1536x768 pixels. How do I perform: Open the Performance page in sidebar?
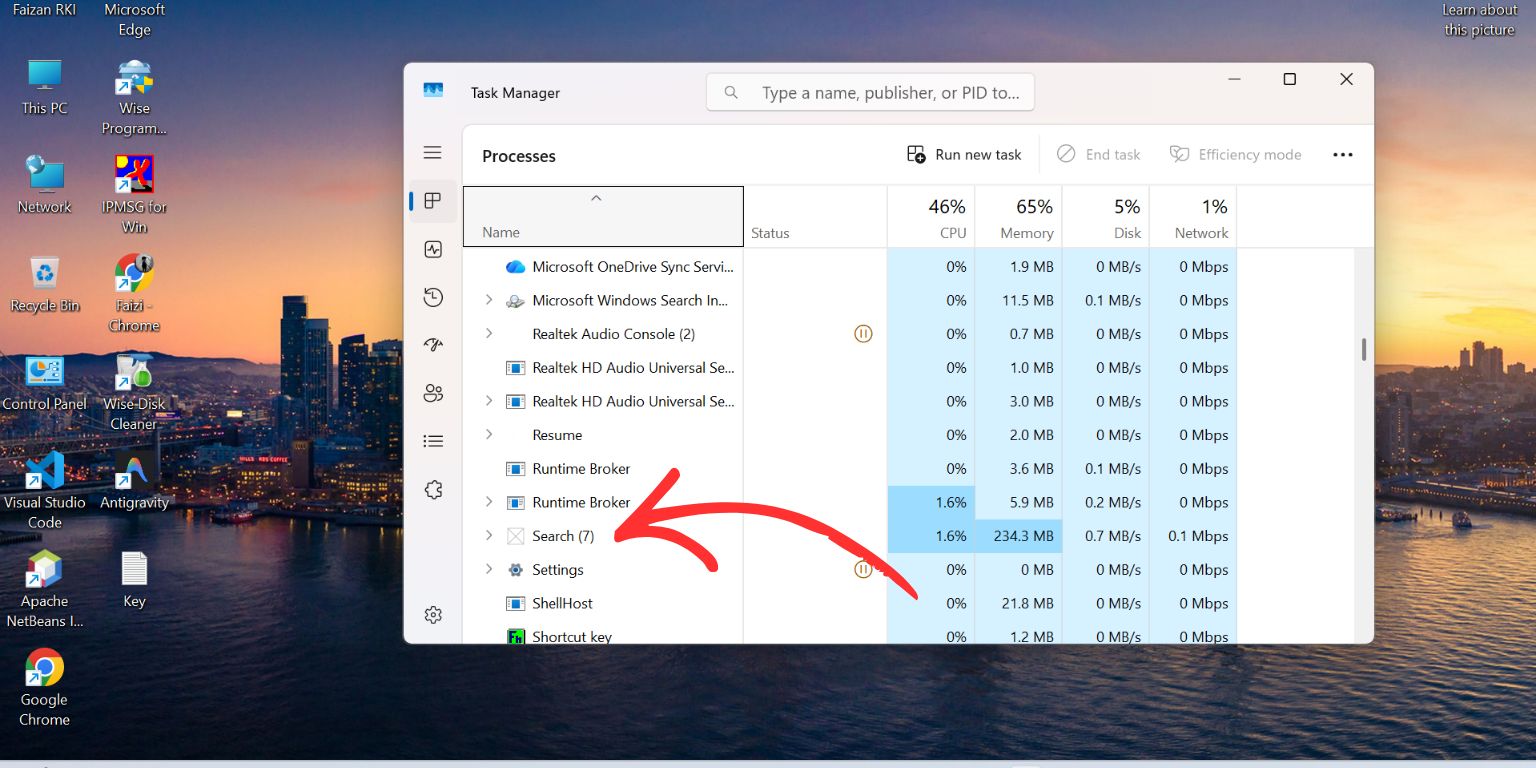tap(432, 249)
